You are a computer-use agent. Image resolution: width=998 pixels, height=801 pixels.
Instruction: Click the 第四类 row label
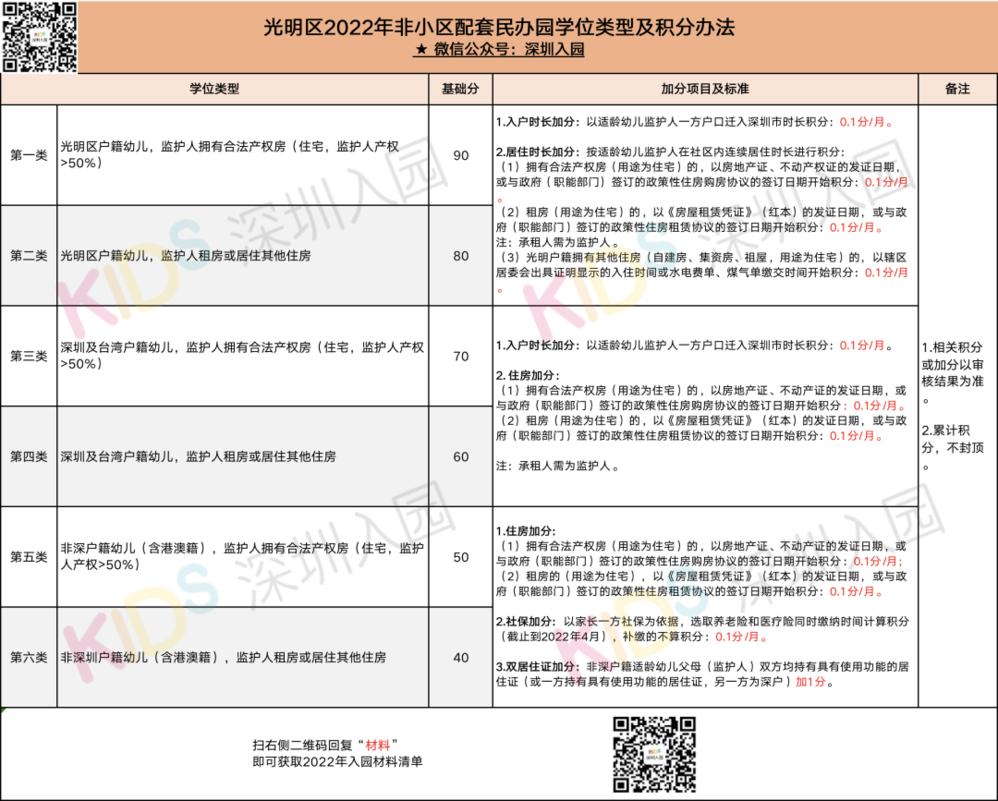pyautogui.click(x=29, y=457)
